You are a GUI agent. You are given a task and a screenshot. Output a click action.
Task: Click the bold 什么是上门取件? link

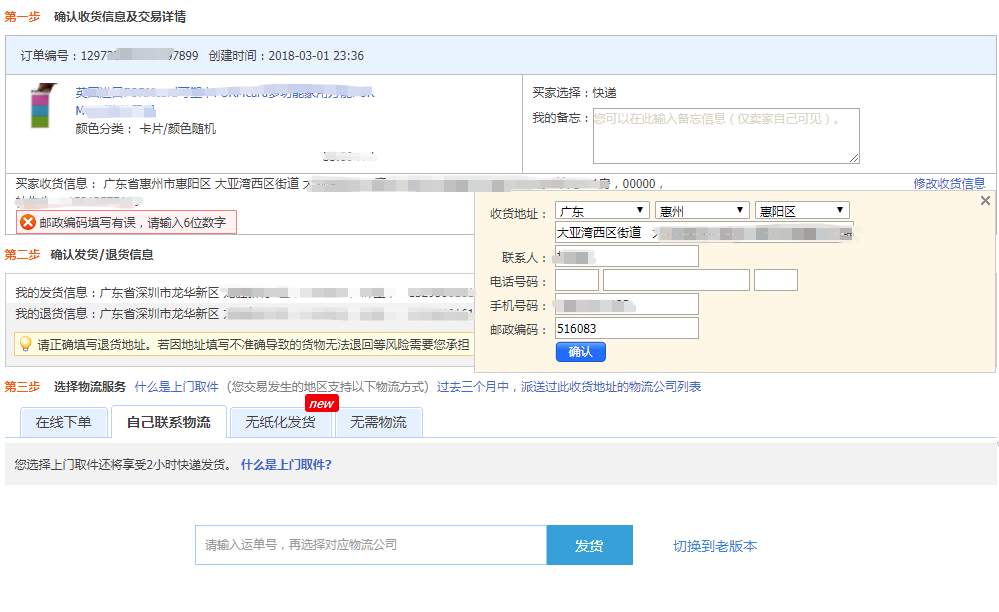pos(285,464)
